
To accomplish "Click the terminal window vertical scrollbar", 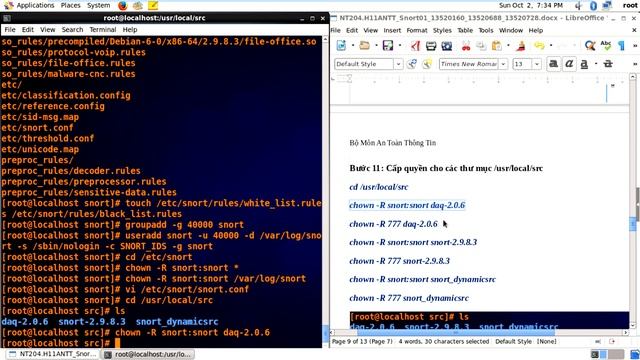I will pos(325,191).
